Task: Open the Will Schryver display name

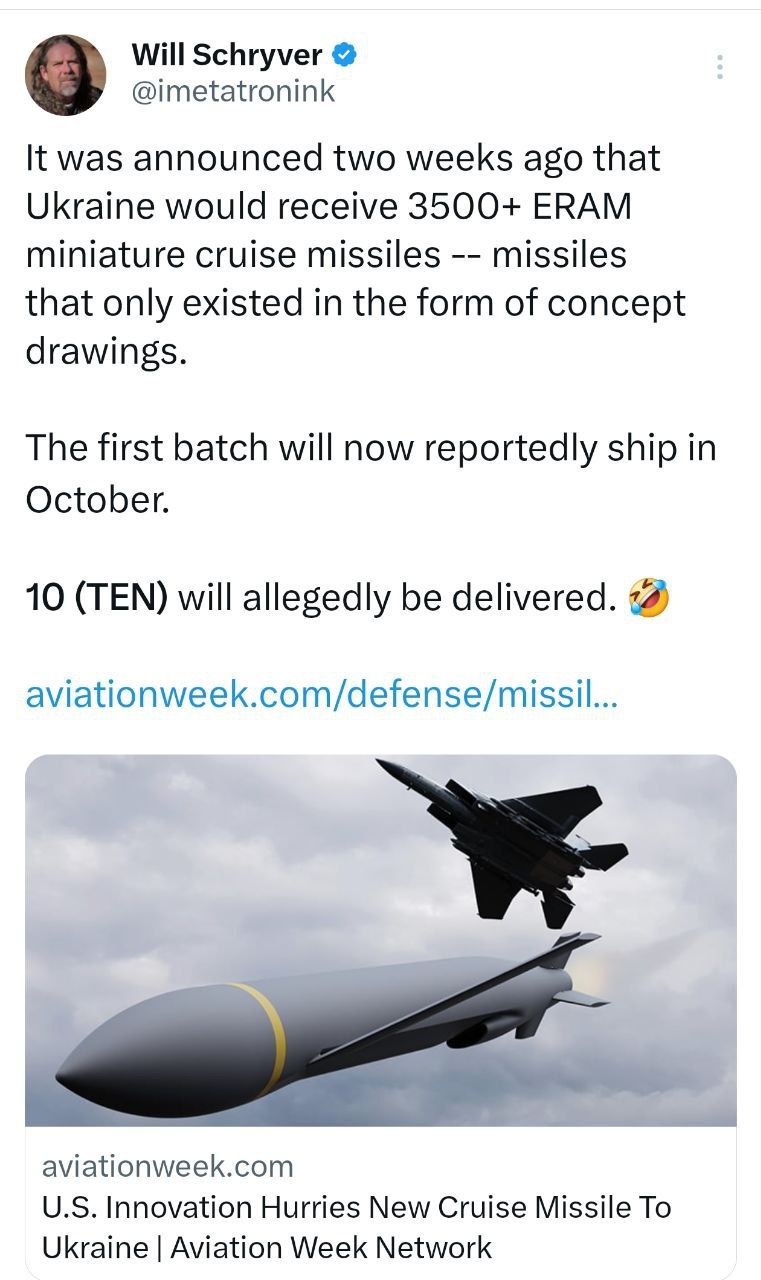Action: tap(227, 55)
